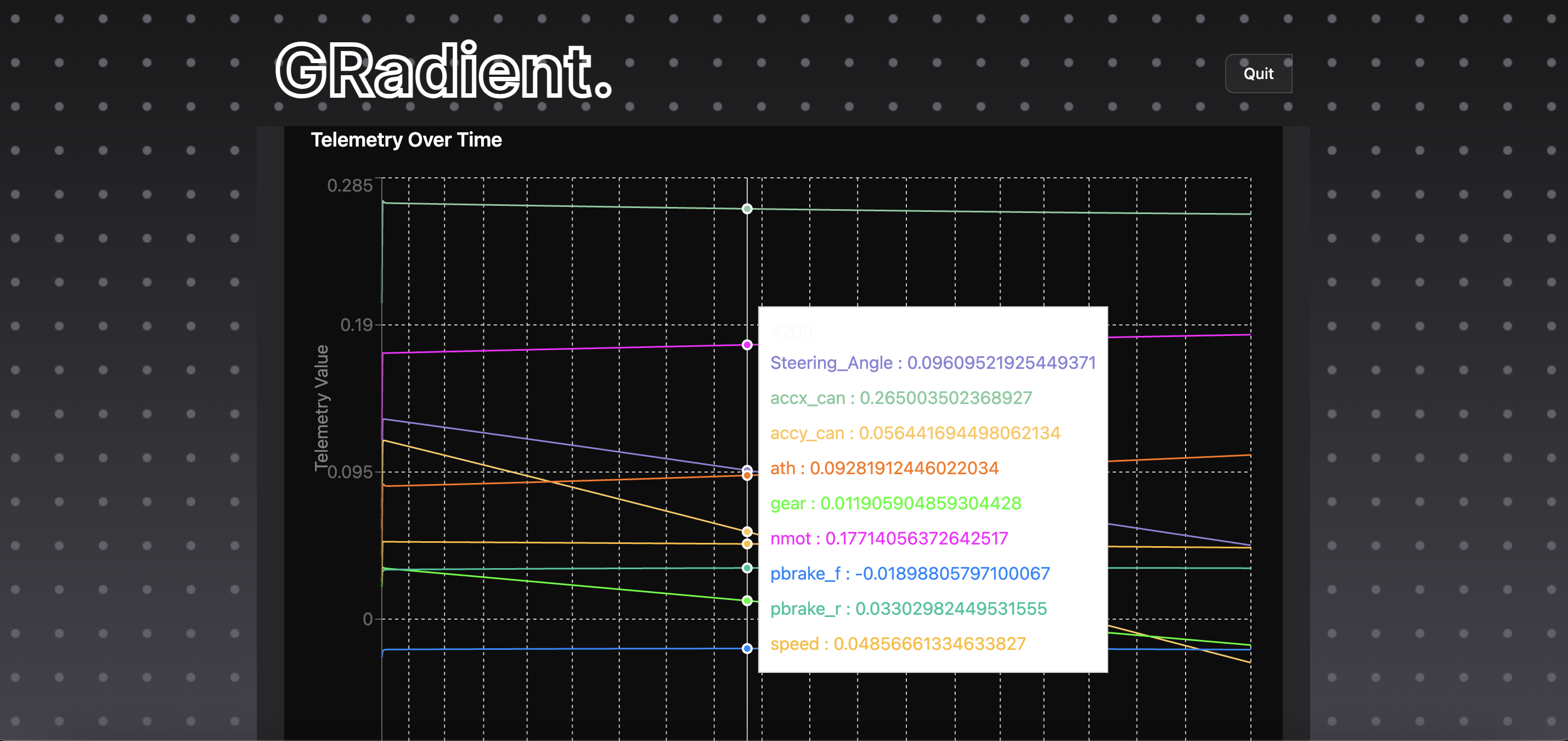This screenshot has width=1568, height=741.
Task: Select the teal pbrake_r data point
Action: pos(747,568)
